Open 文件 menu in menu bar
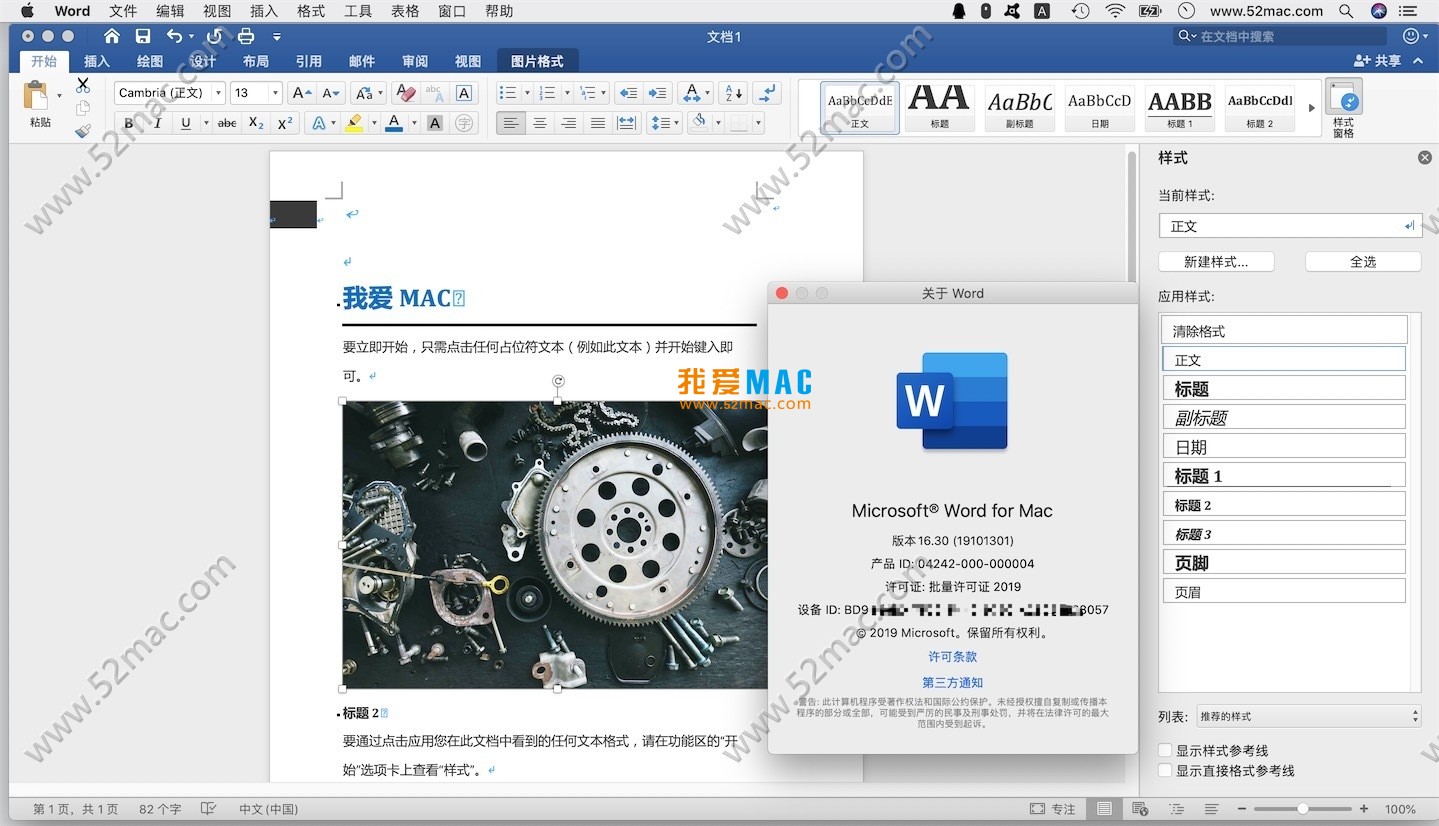Image resolution: width=1439 pixels, height=826 pixels. point(123,11)
